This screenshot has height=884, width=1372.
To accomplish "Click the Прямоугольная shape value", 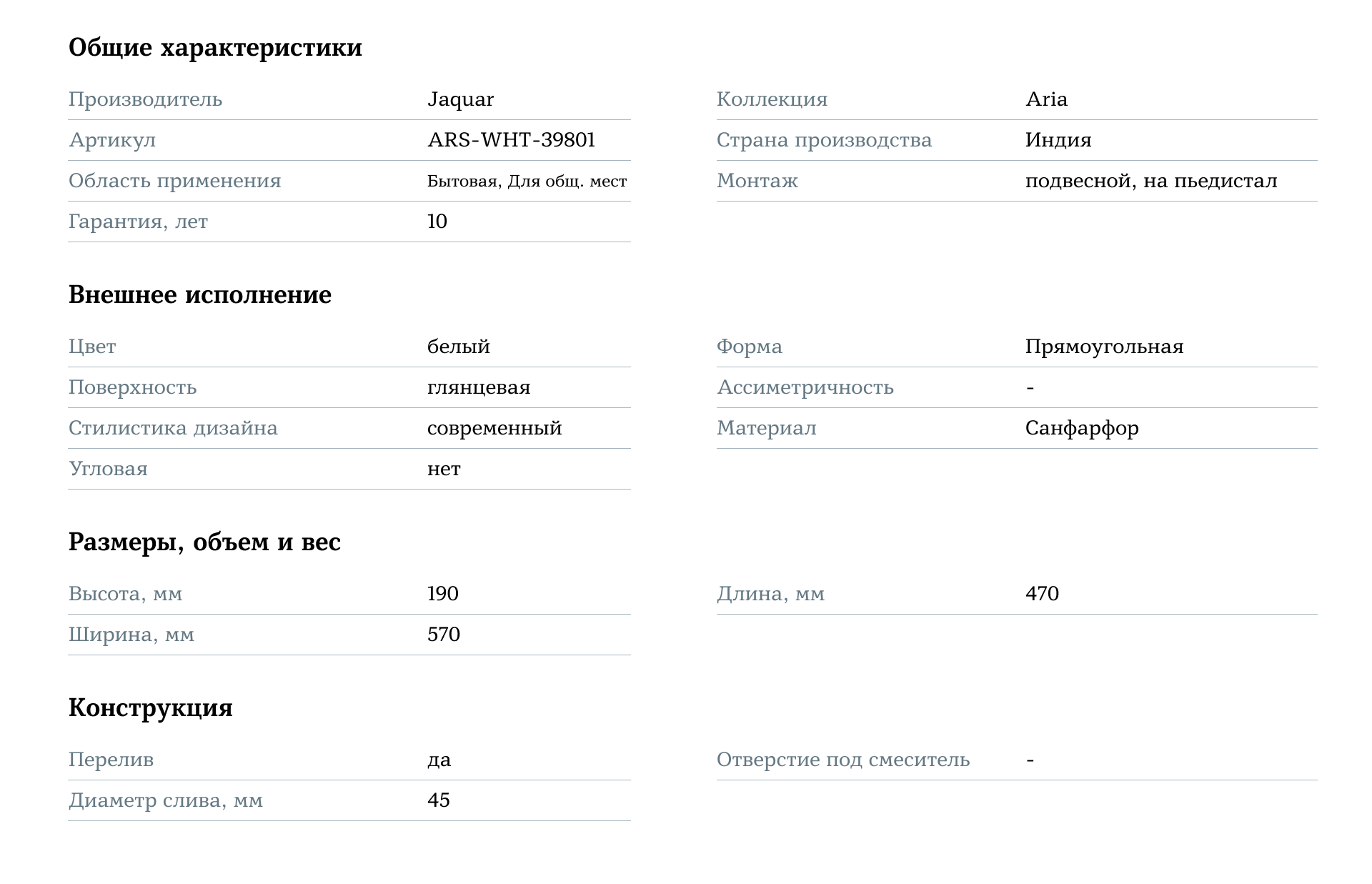I will pos(1104,347).
